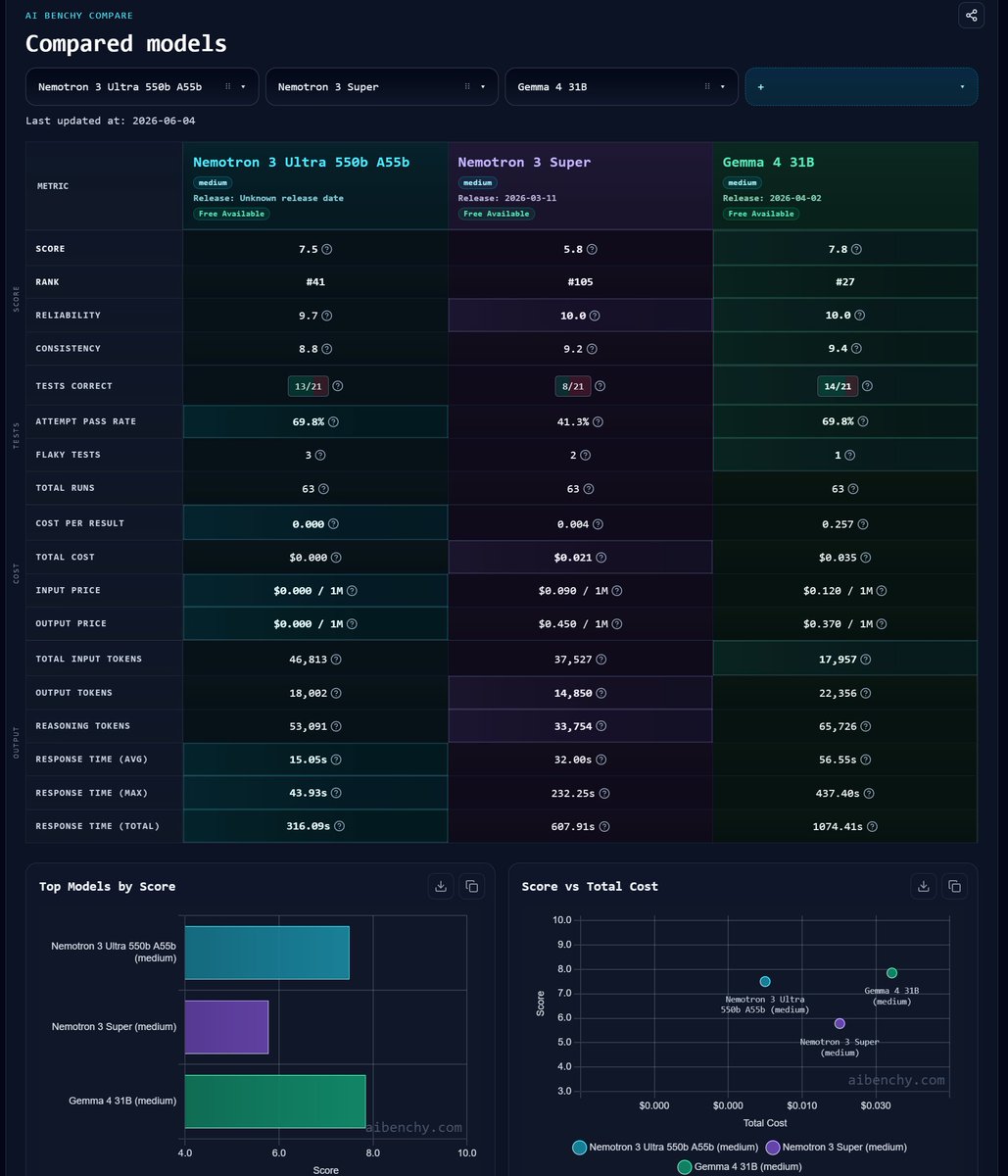Download the Score vs Total Cost chart

pos(923,886)
